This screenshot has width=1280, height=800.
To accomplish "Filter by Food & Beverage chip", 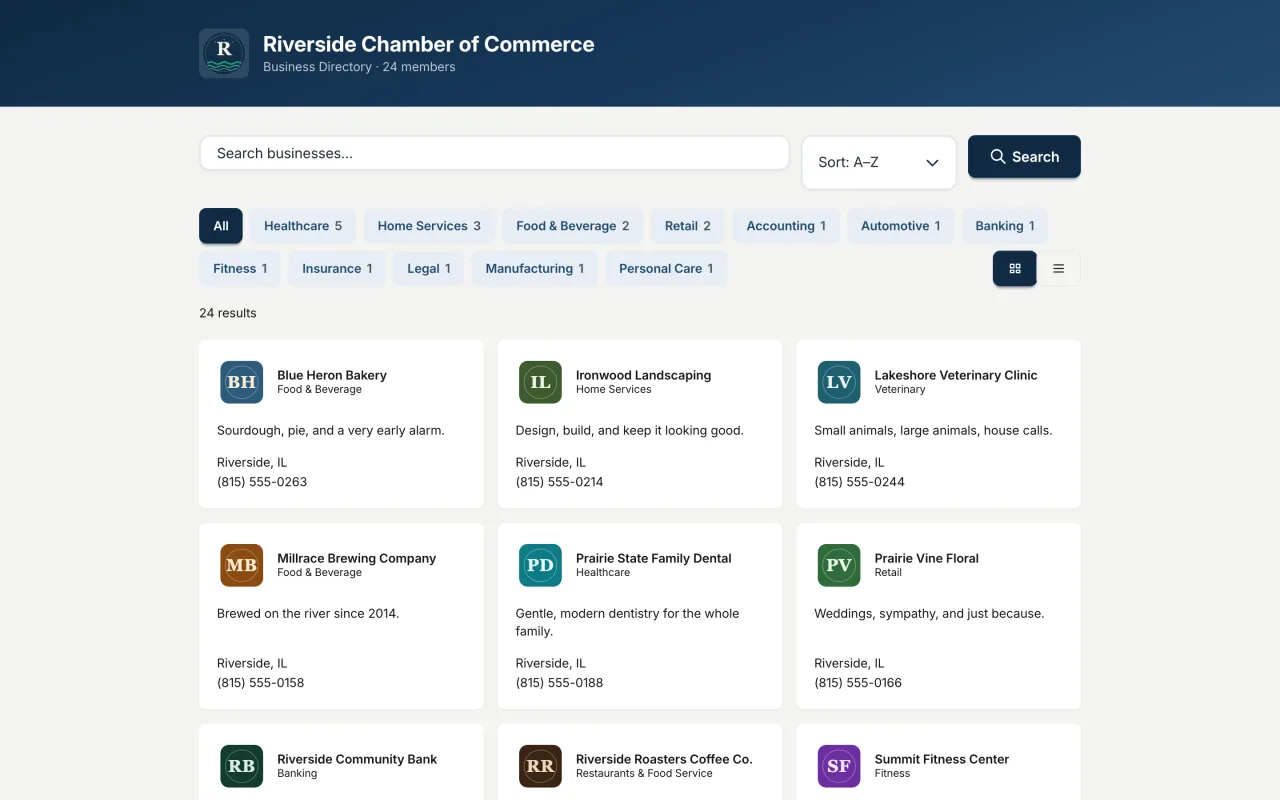I will (573, 226).
